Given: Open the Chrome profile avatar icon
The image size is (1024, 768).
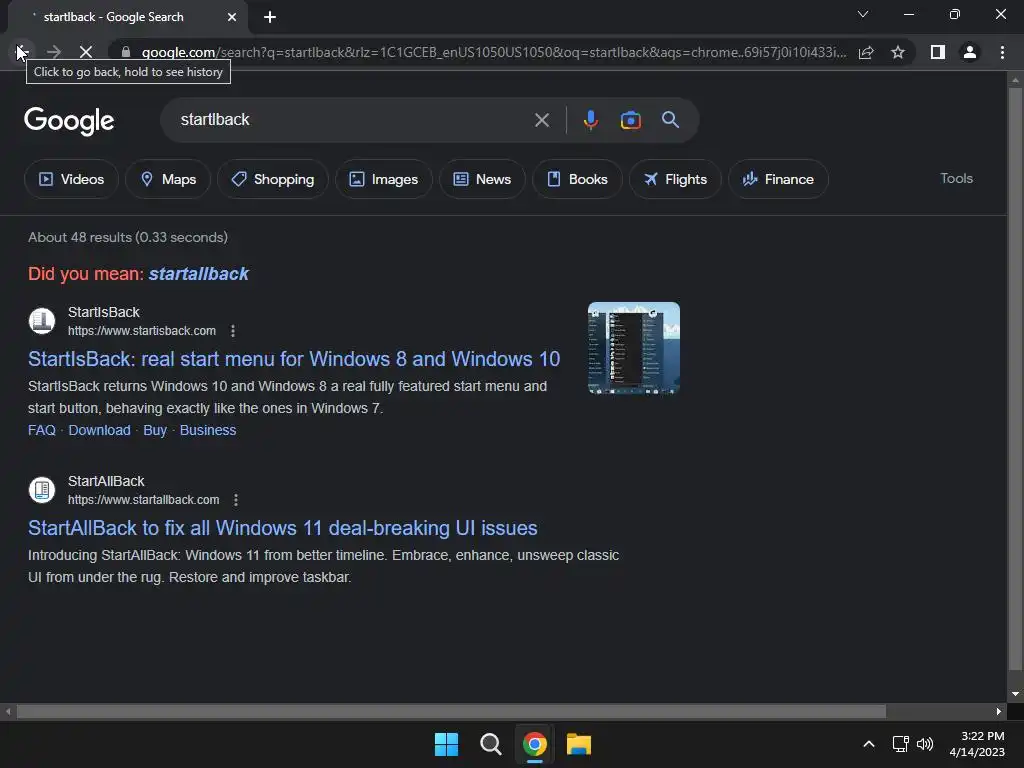Looking at the screenshot, I should click(970, 52).
